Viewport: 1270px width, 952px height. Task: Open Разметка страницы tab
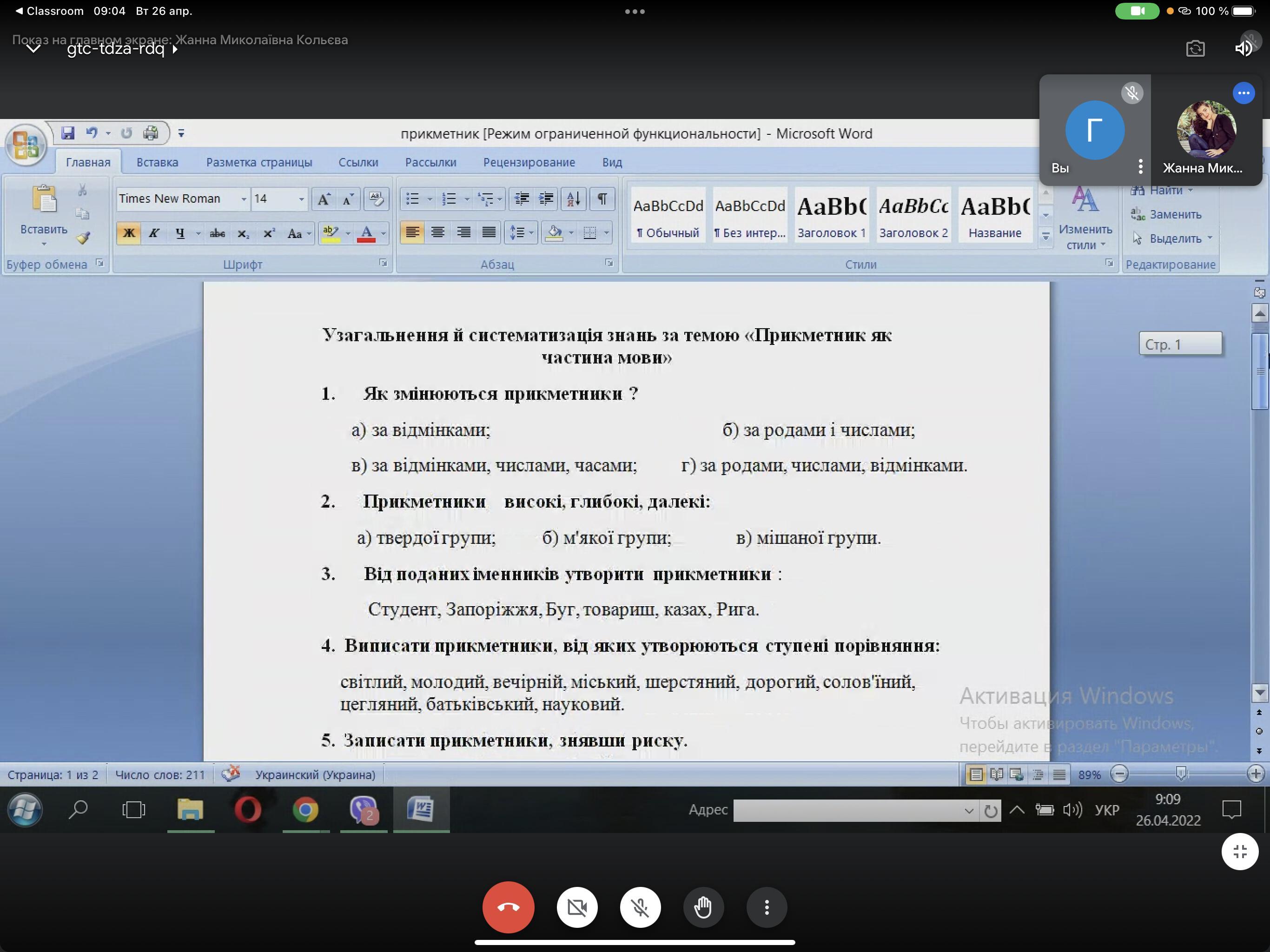(x=259, y=163)
